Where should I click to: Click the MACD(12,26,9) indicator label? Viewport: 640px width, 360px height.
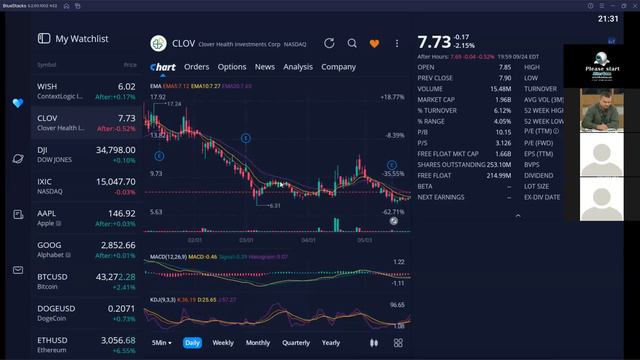pos(168,257)
